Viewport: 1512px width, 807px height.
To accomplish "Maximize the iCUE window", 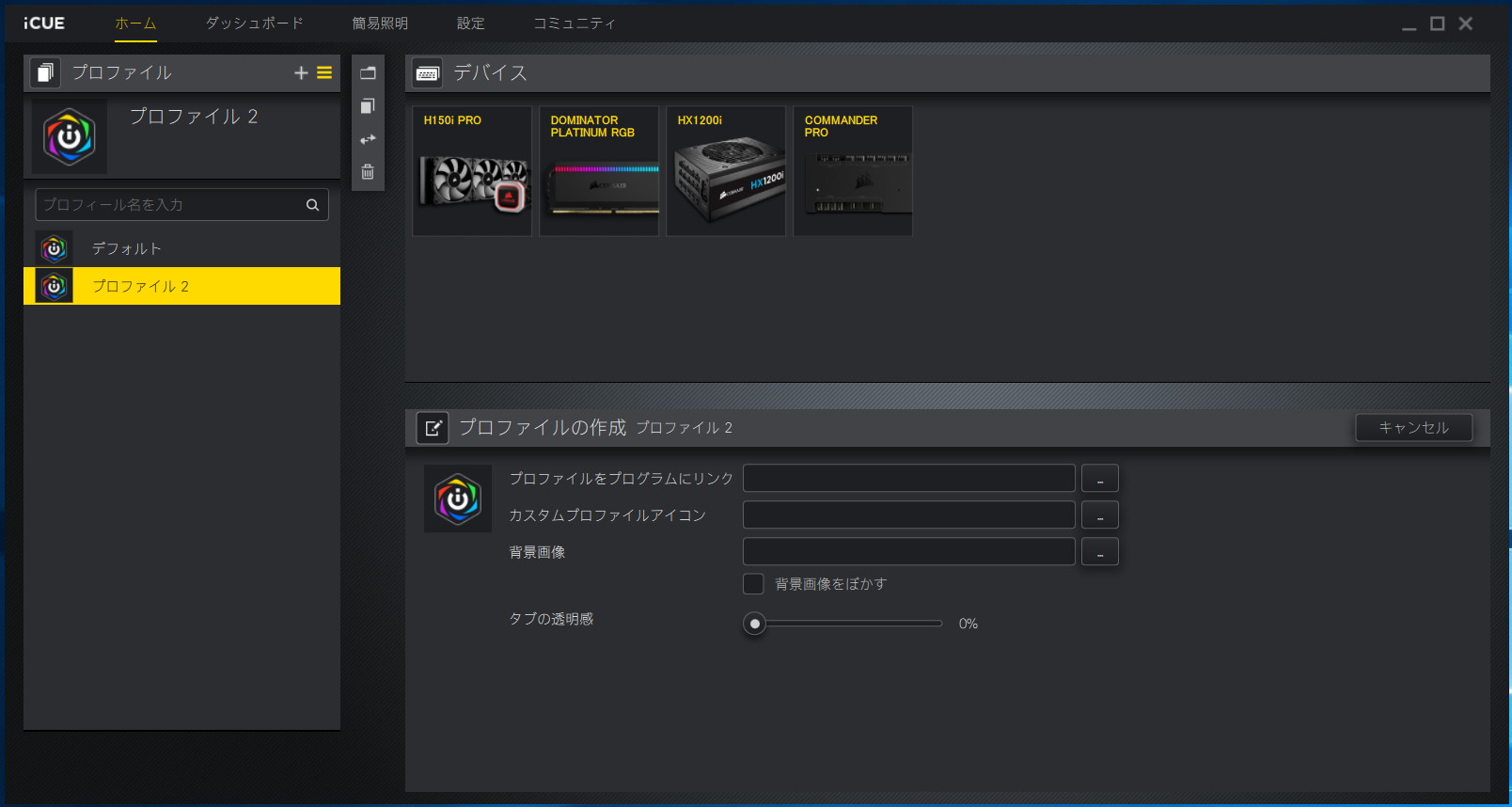I will (x=1437, y=24).
